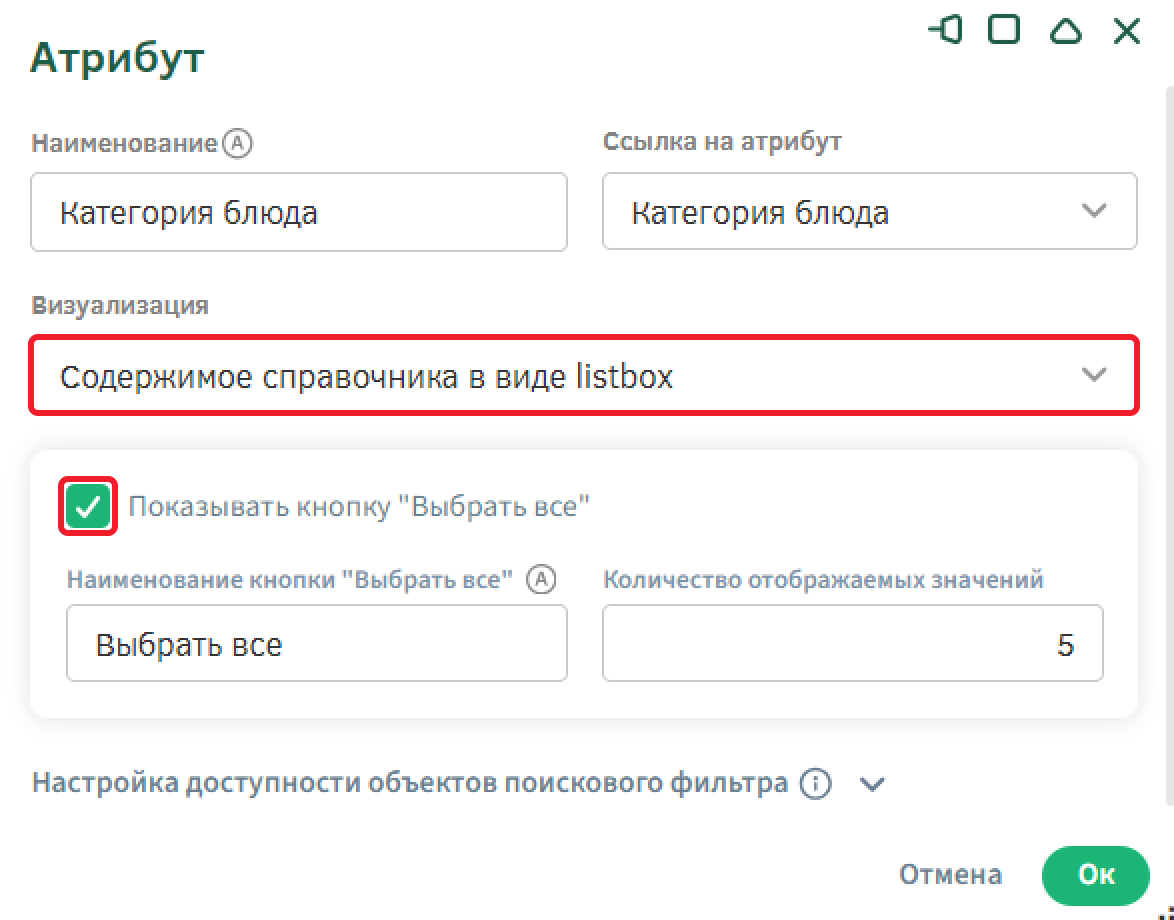Click the info icon next to Настройка доступности
The width and height of the screenshot is (1174, 920).
[816, 784]
